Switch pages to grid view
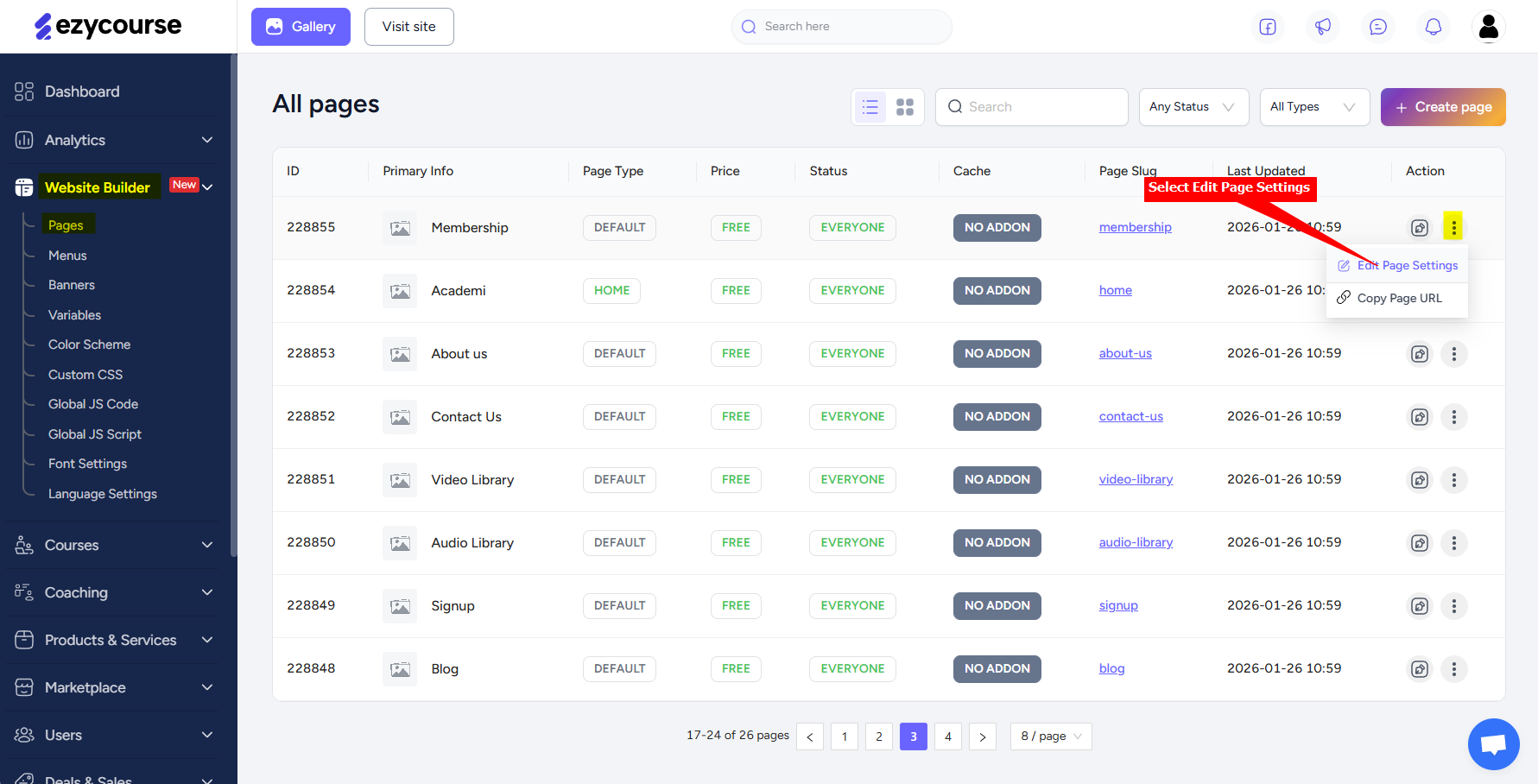Screen dimensions: 1538x784 click(905, 106)
